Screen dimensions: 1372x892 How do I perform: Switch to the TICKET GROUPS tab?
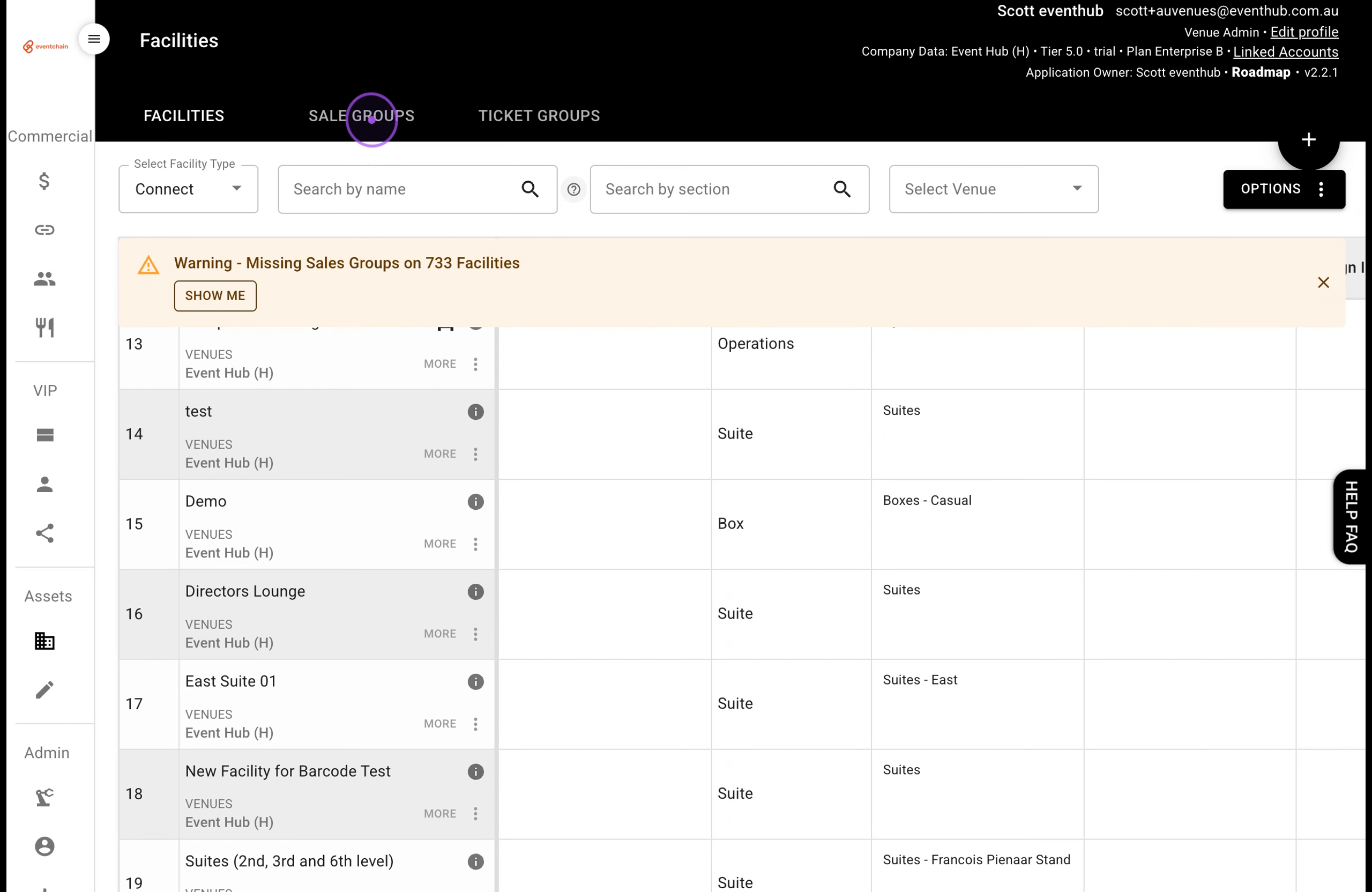(x=539, y=116)
